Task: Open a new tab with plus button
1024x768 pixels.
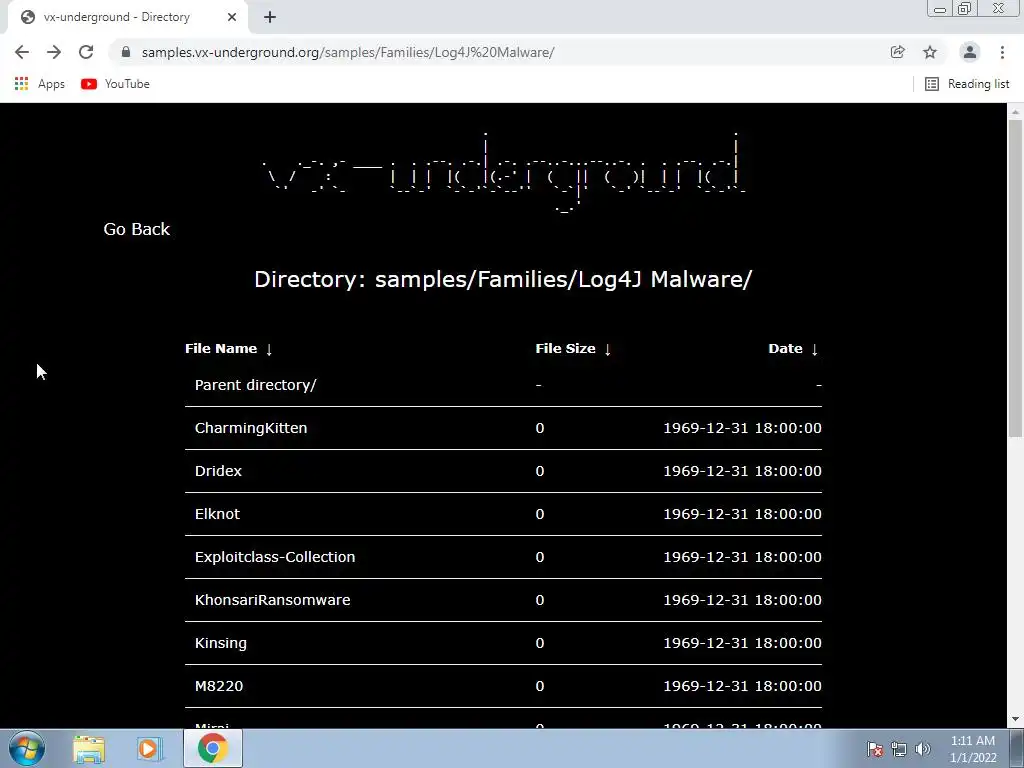Action: click(x=270, y=18)
